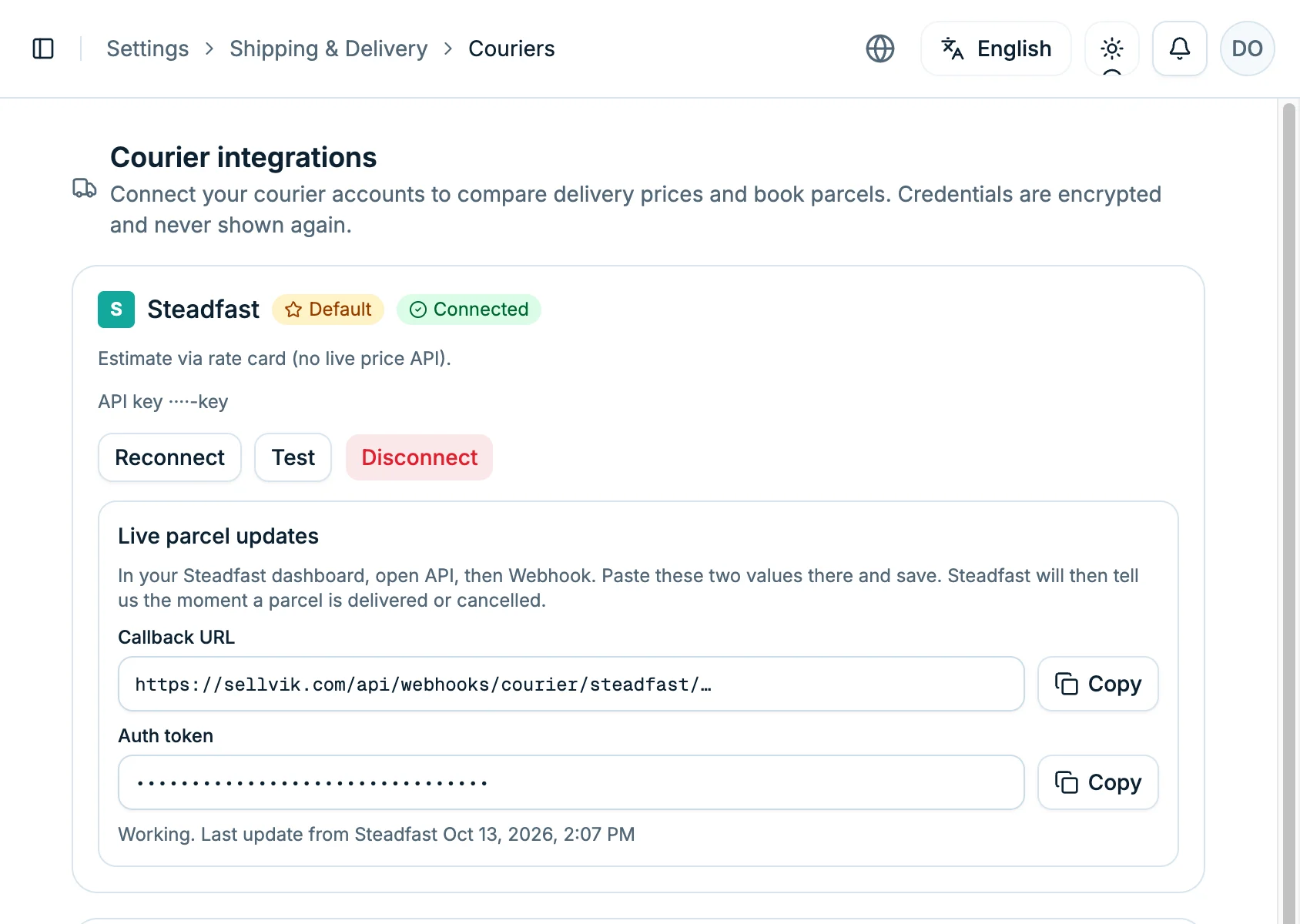This screenshot has width=1300, height=924.
Task: Toggle the sidebar panel icon
Action: click(x=43, y=49)
